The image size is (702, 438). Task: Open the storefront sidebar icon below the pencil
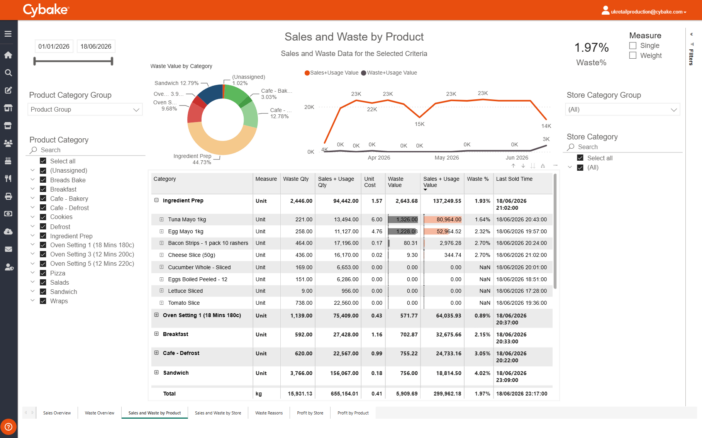(x=8, y=108)
